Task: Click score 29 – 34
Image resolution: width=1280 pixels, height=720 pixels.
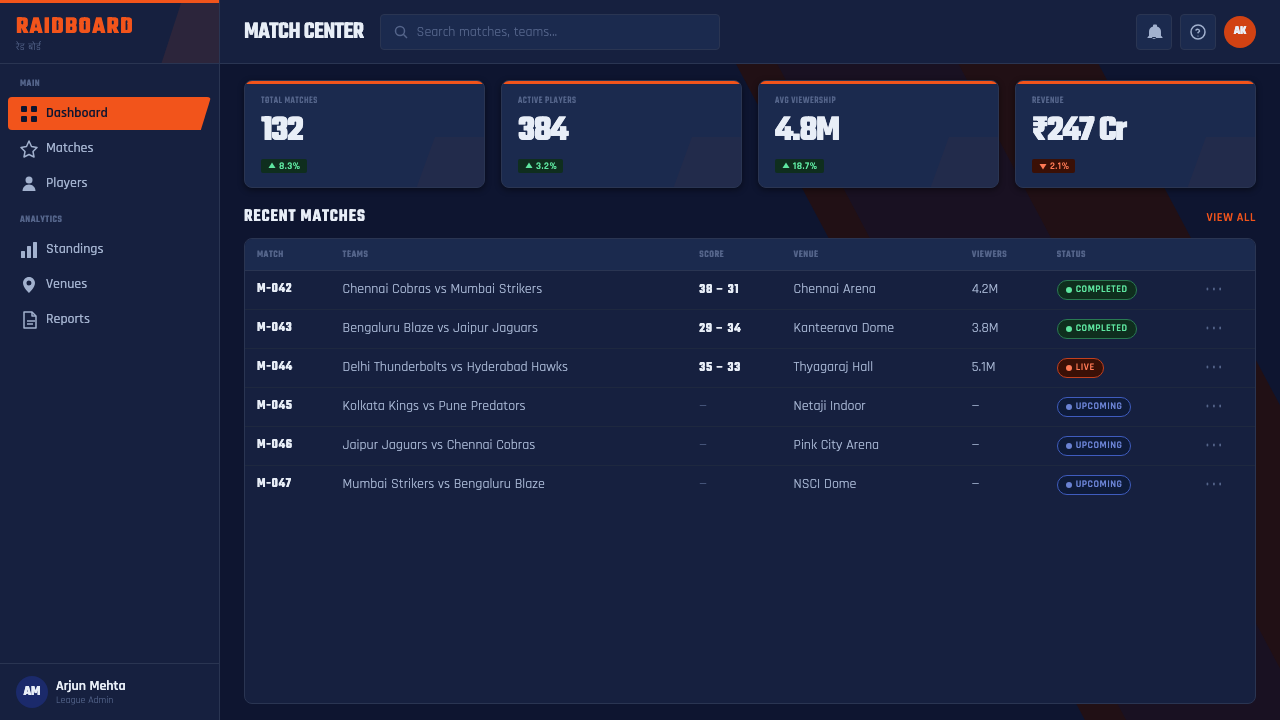Action: pos(720,328)
